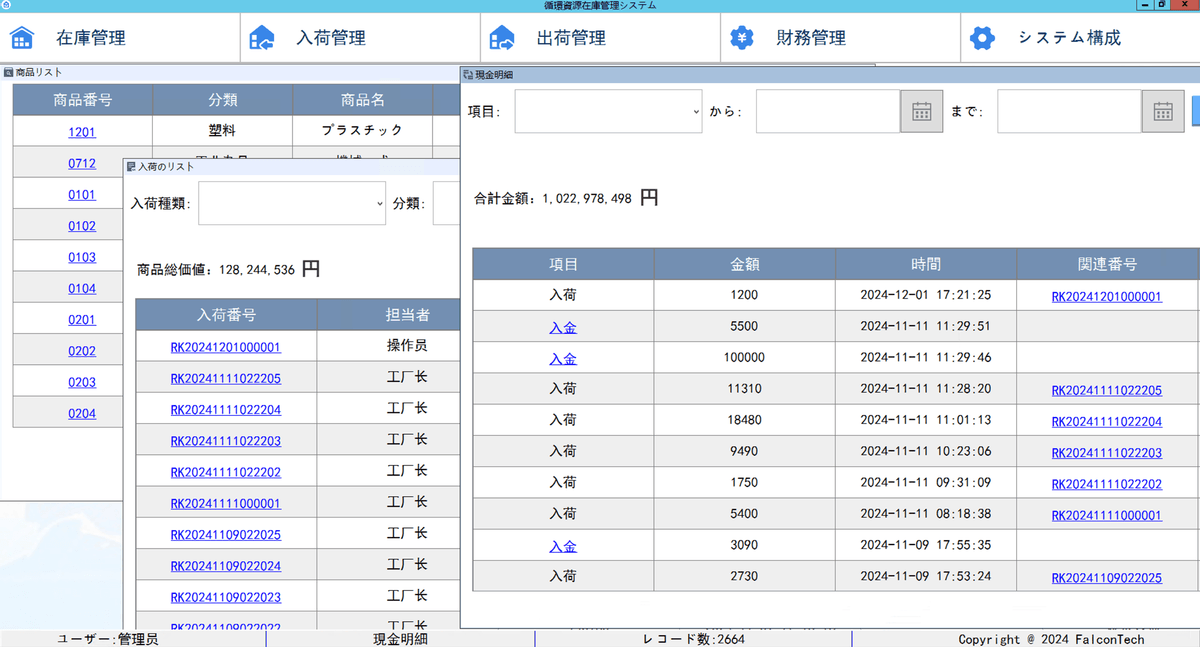This screenshot has width=1200, height=647.
Task: Click the 入金 link for amount 100000
Action: point(563,358)
